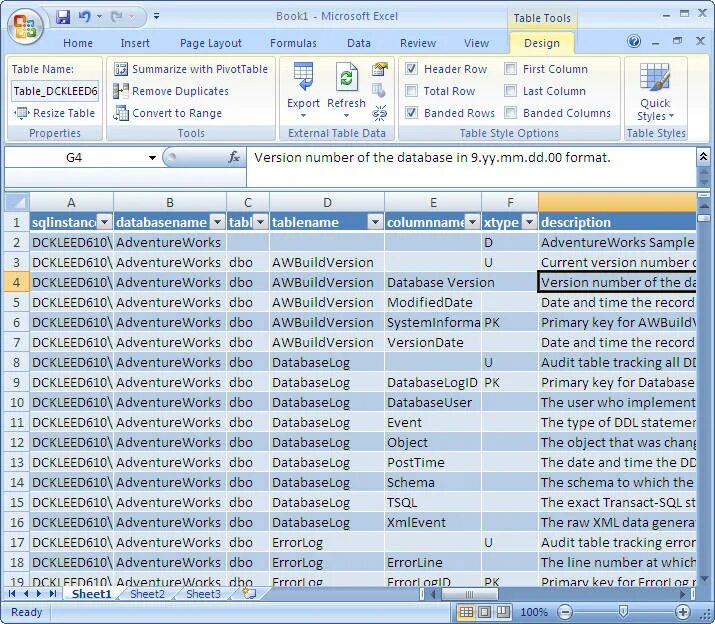Toggle the Banded Rows checkbox
This screenshot has width=715, height=624.
411,113
